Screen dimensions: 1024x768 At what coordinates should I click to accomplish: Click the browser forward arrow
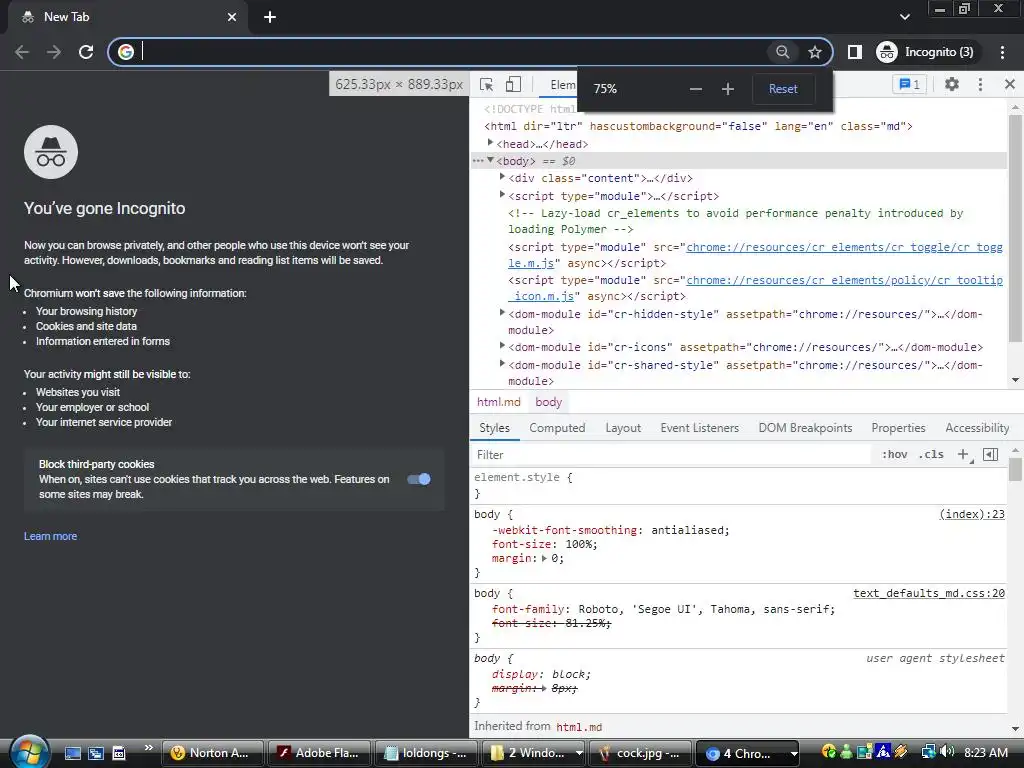tap(54, 52)
